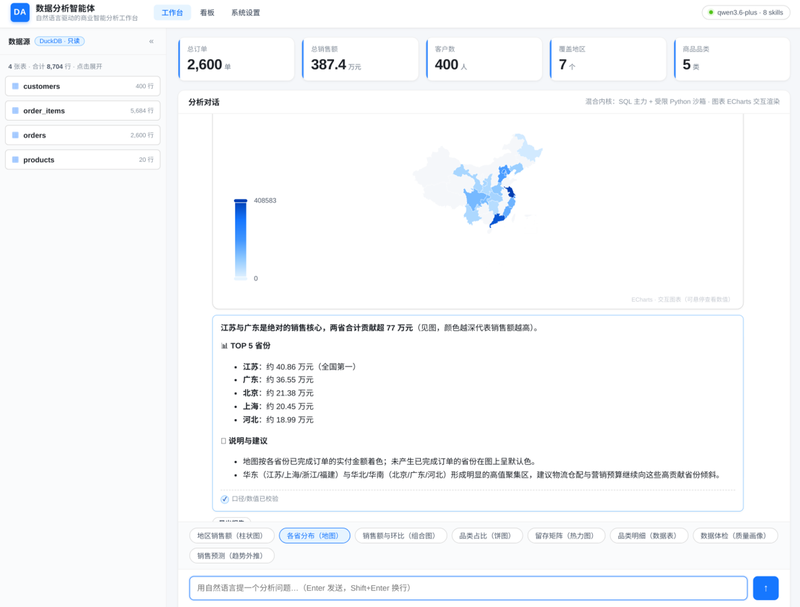This screenshot has width=800, height=607.
Task: Click the '江苏：约 40.86 万元' list item
Action: coord(299,367)
